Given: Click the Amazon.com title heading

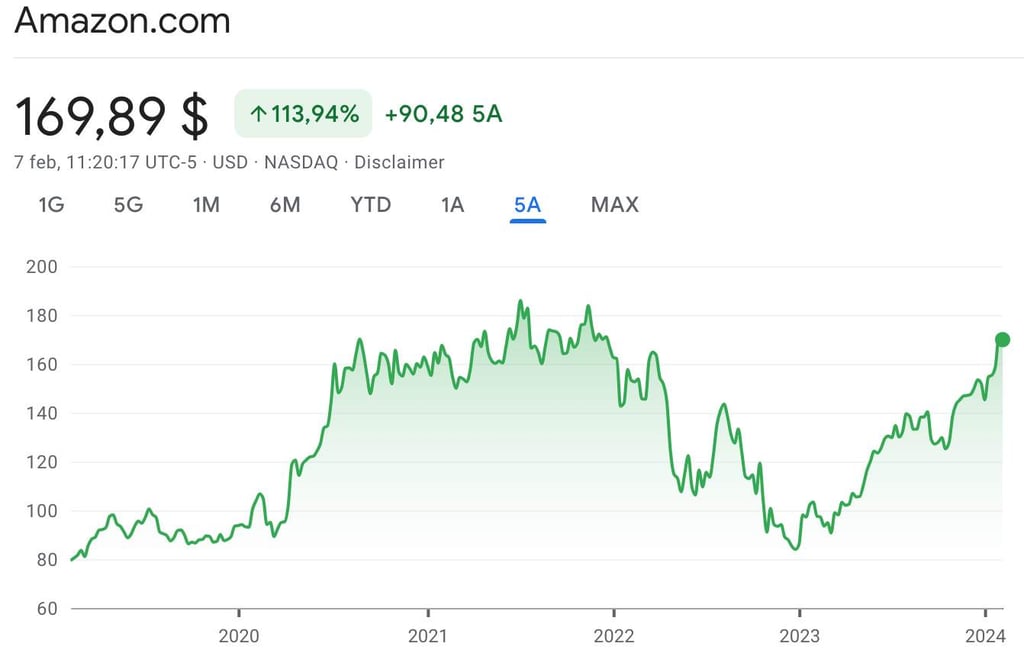Looking at the screenshot, I should (x=121, y=21).
